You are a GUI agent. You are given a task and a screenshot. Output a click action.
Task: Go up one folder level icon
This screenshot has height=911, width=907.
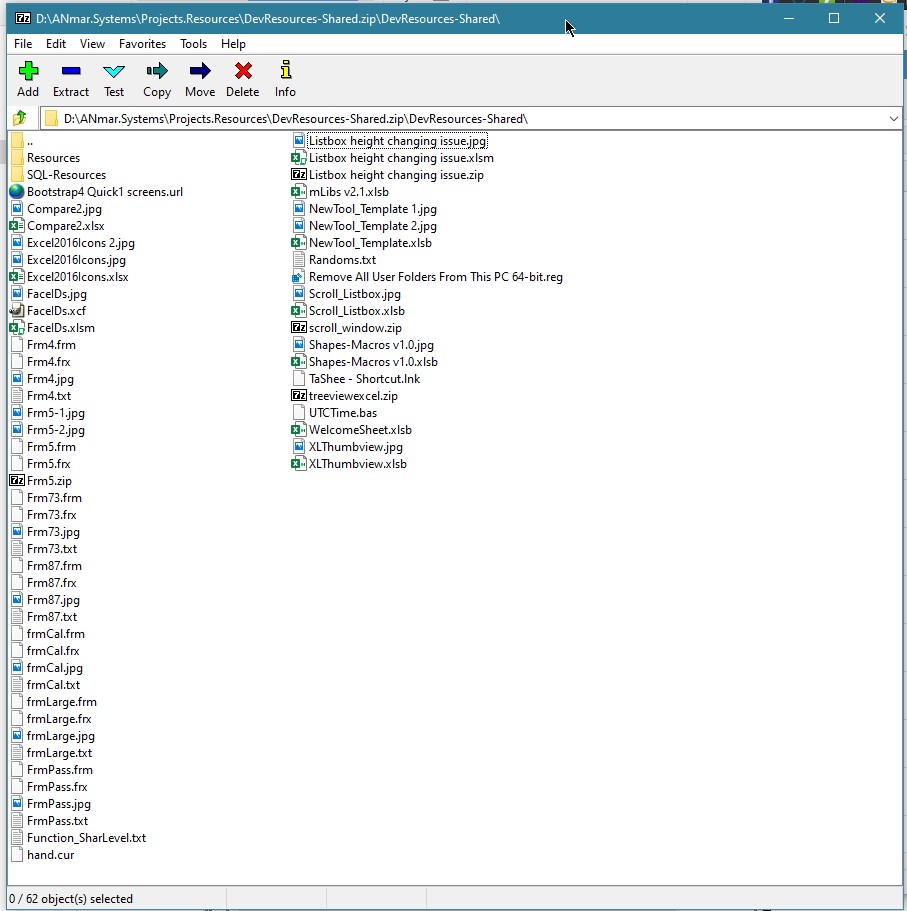point(19,118)
